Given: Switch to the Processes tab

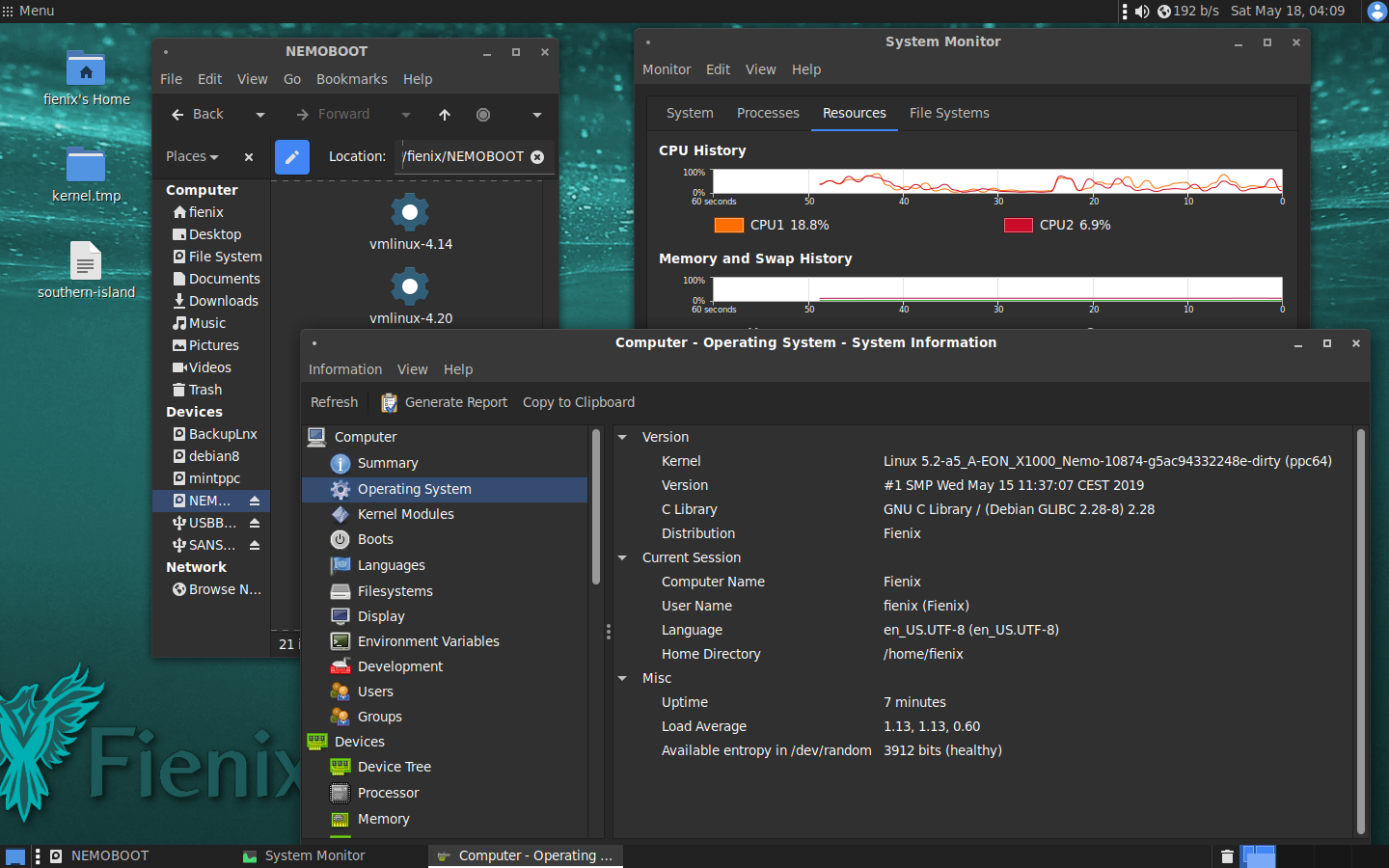Looking at the screenshot, I should [768, 113].
